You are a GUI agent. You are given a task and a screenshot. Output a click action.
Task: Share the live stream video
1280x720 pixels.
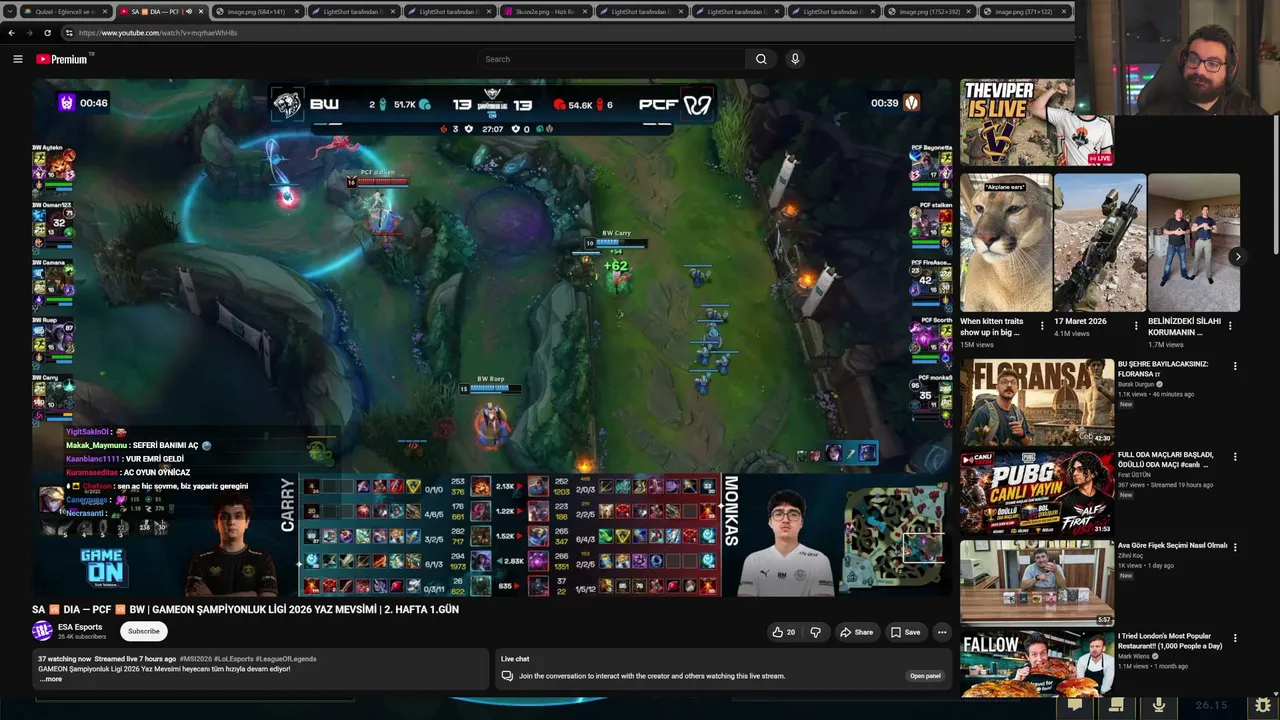pyautogui.click(x=856, y=632)
